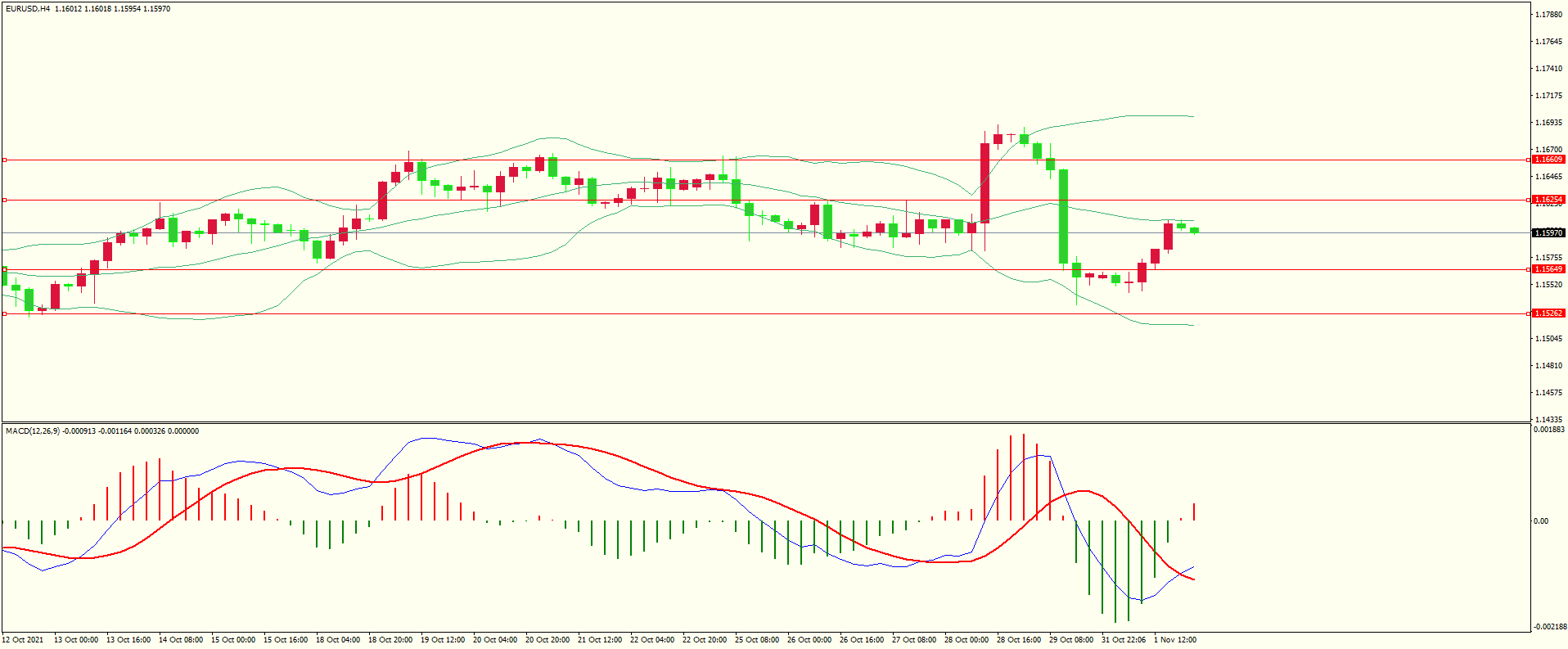Click the 1.17175 price axis label

click(x=1548, y=96)
